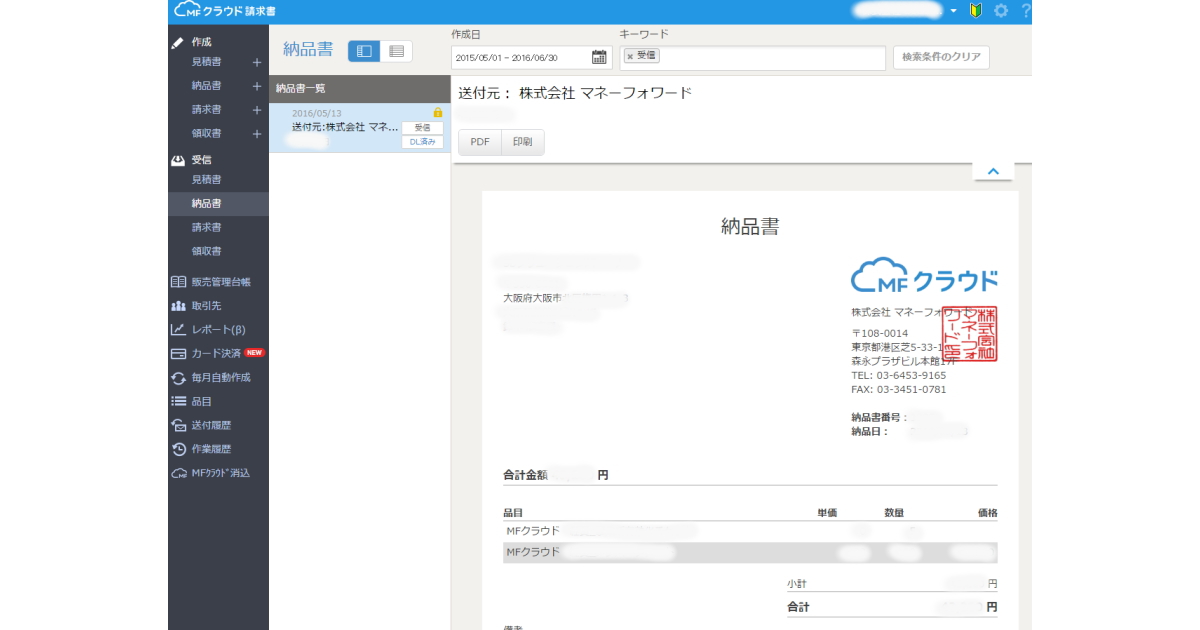Click the 作業履歴 clock icon
Screen dimensions: 1200x630
pos(179,449)
